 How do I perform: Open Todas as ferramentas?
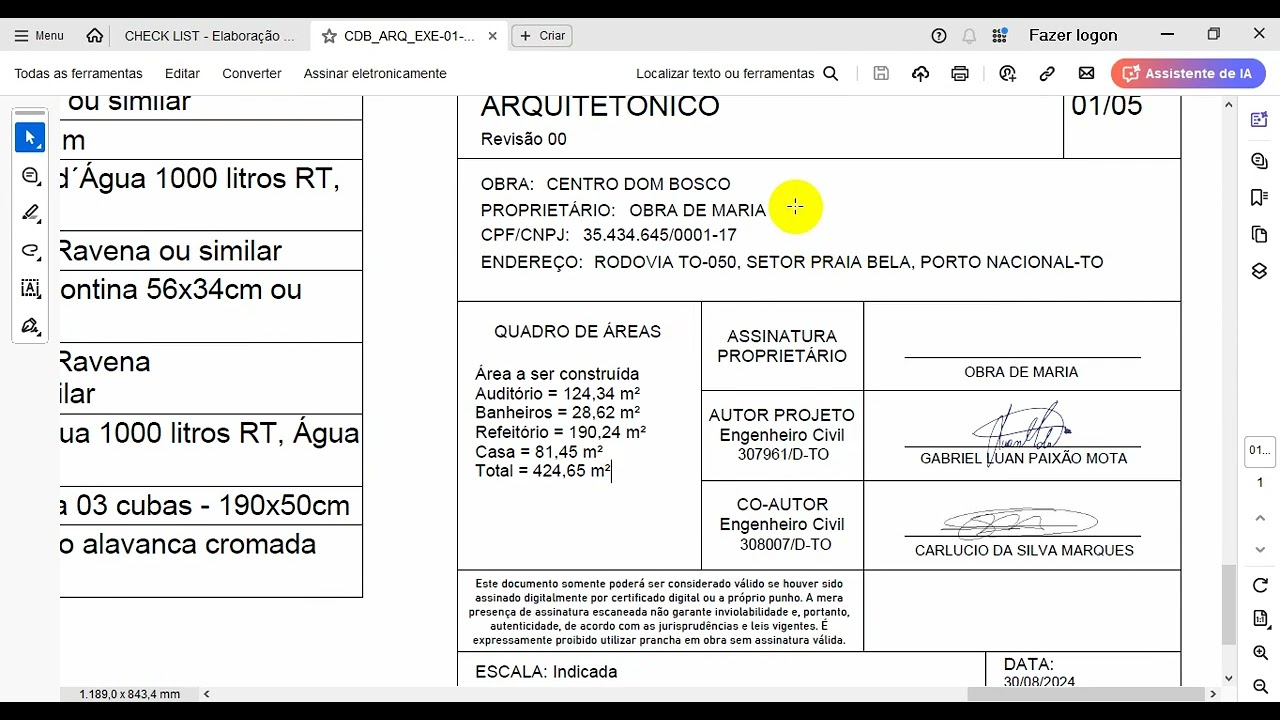(x=78, y=73)
